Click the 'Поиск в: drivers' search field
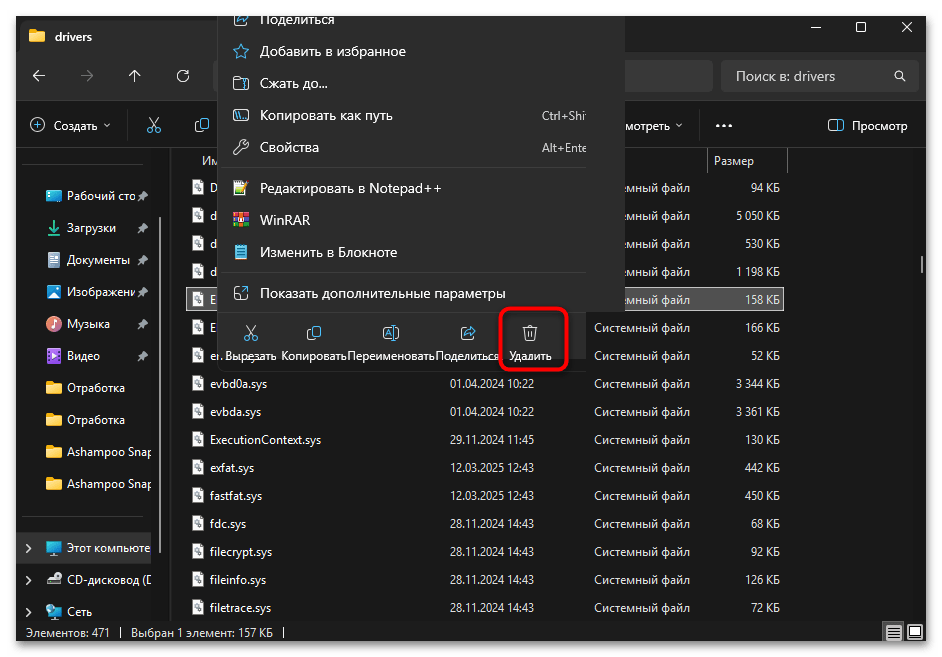The image size is (942, 657). click(x=819, y=76)
